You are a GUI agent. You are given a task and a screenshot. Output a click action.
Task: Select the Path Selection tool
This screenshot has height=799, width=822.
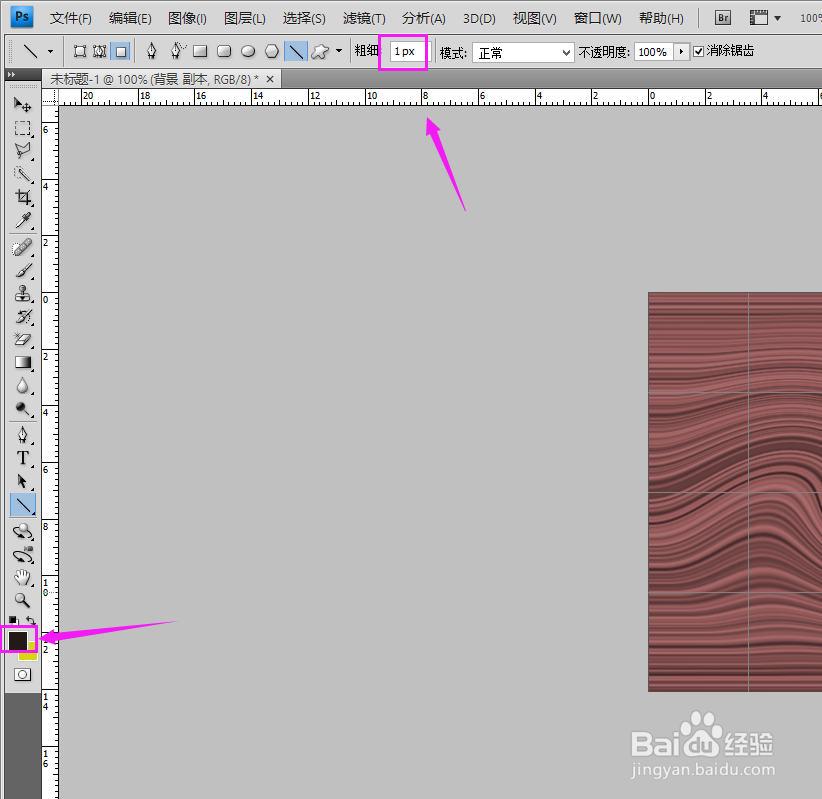pos(22,481)
